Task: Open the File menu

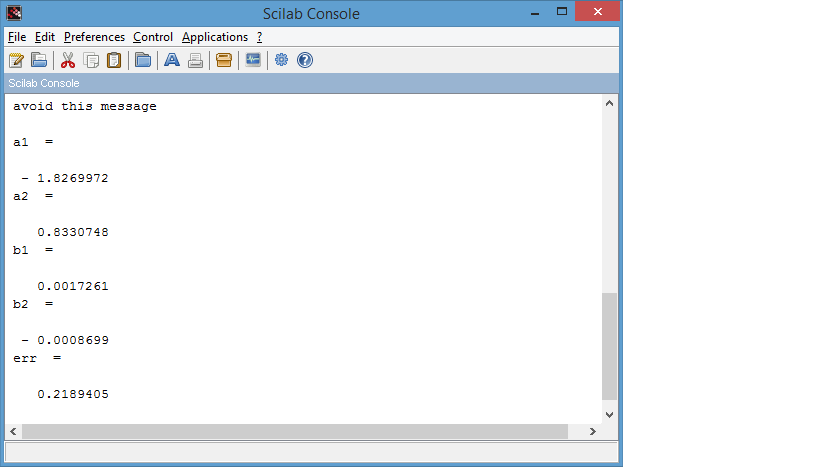Action: (x=17, y=37)
